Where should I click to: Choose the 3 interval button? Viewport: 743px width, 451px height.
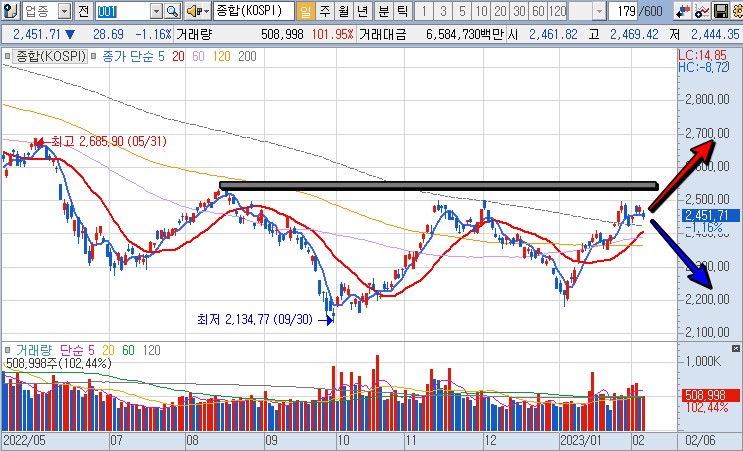coord(443,11)
